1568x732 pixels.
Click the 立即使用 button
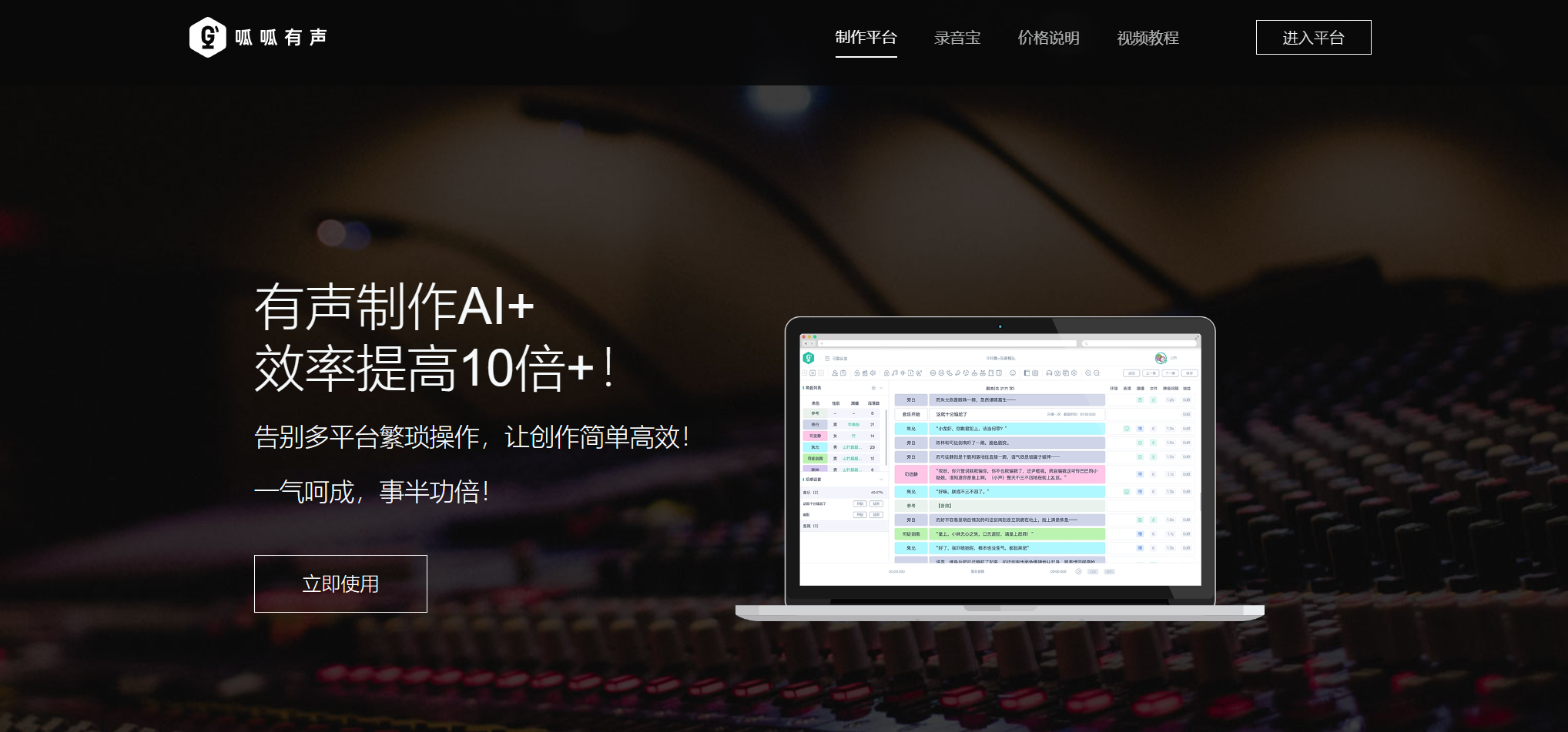point(340,583)
